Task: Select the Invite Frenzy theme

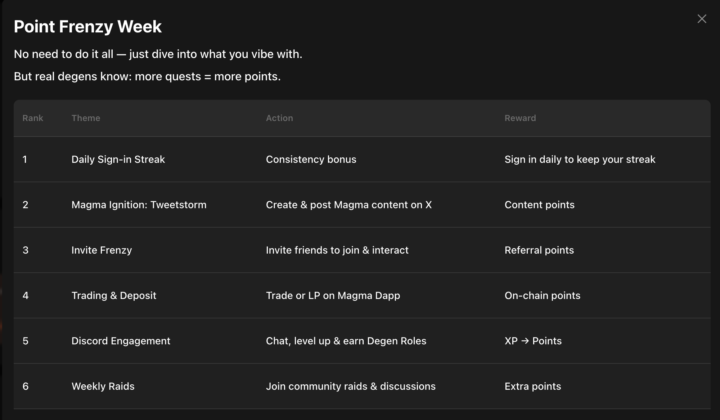Action: tap(101, 250)
